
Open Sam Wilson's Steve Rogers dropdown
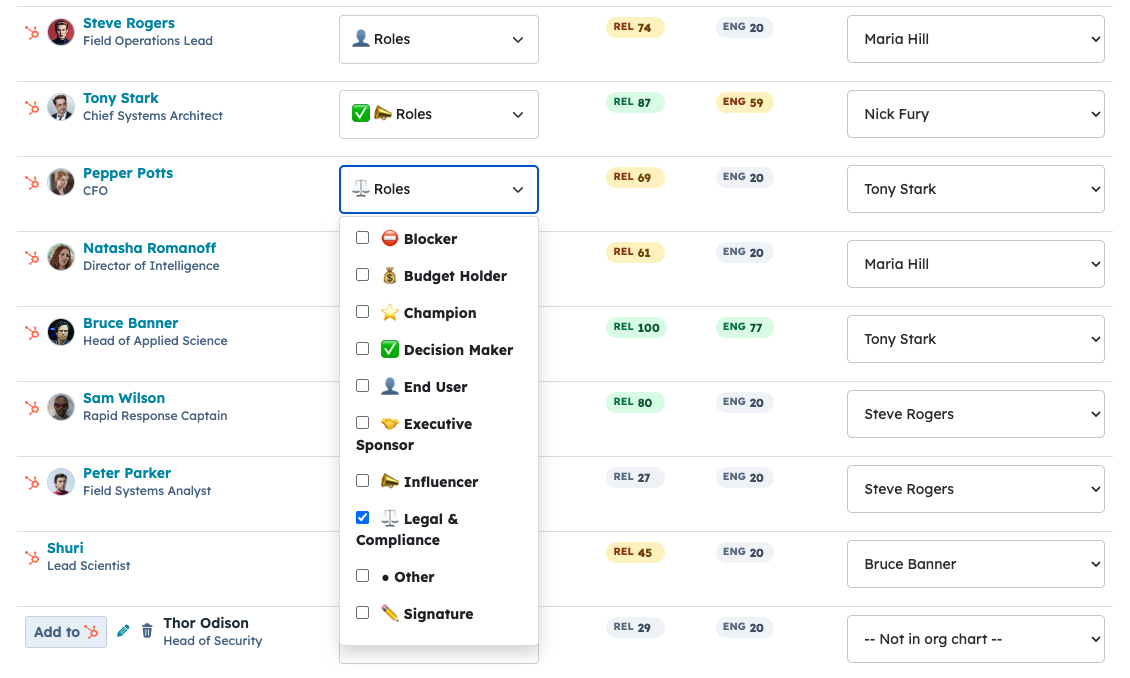[976, 414]
